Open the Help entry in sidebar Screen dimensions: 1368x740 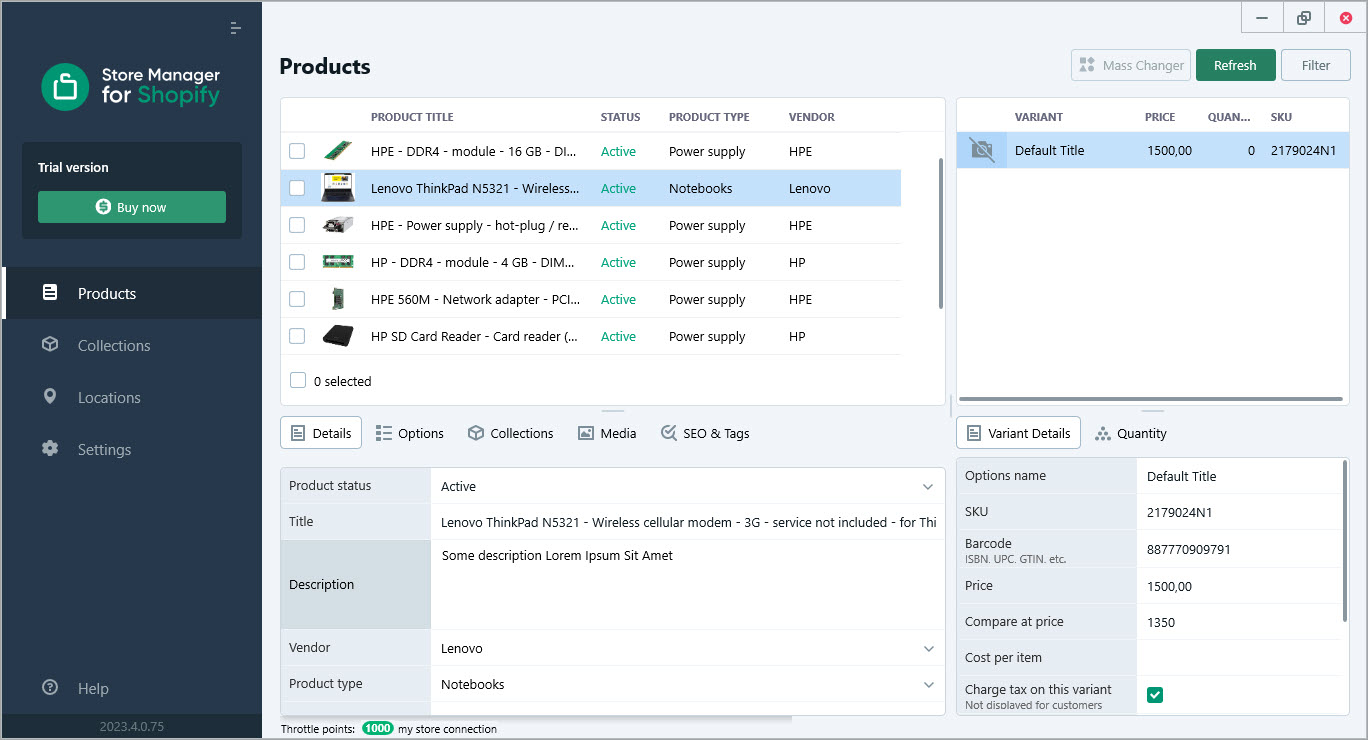point(132,688)
